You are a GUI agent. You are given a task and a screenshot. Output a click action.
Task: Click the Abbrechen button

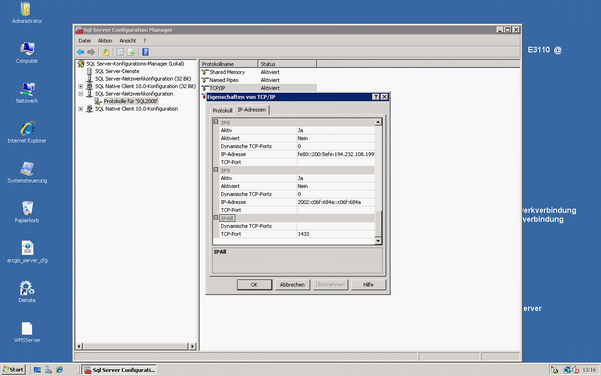coord(292,284)
